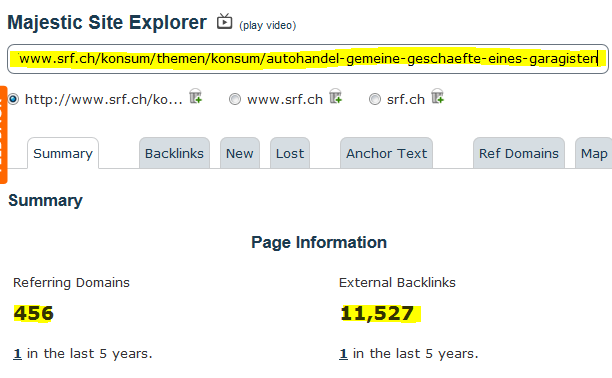The width and height of the screenshot is (612, 378).
Task: Open the Lost tab
Action: pyautogui.click(x=290, y=153)
